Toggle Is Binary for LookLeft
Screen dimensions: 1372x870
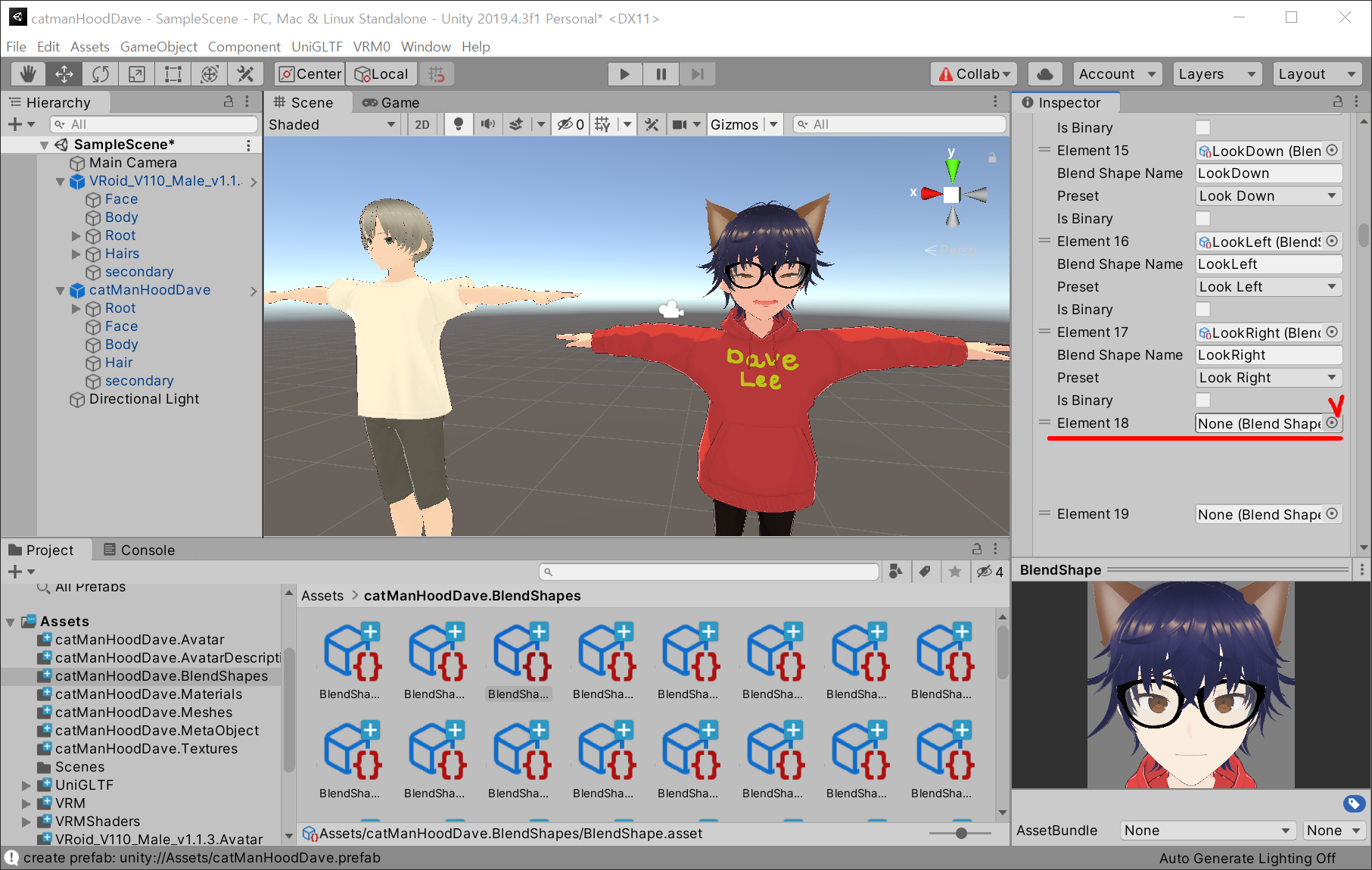1202,310
